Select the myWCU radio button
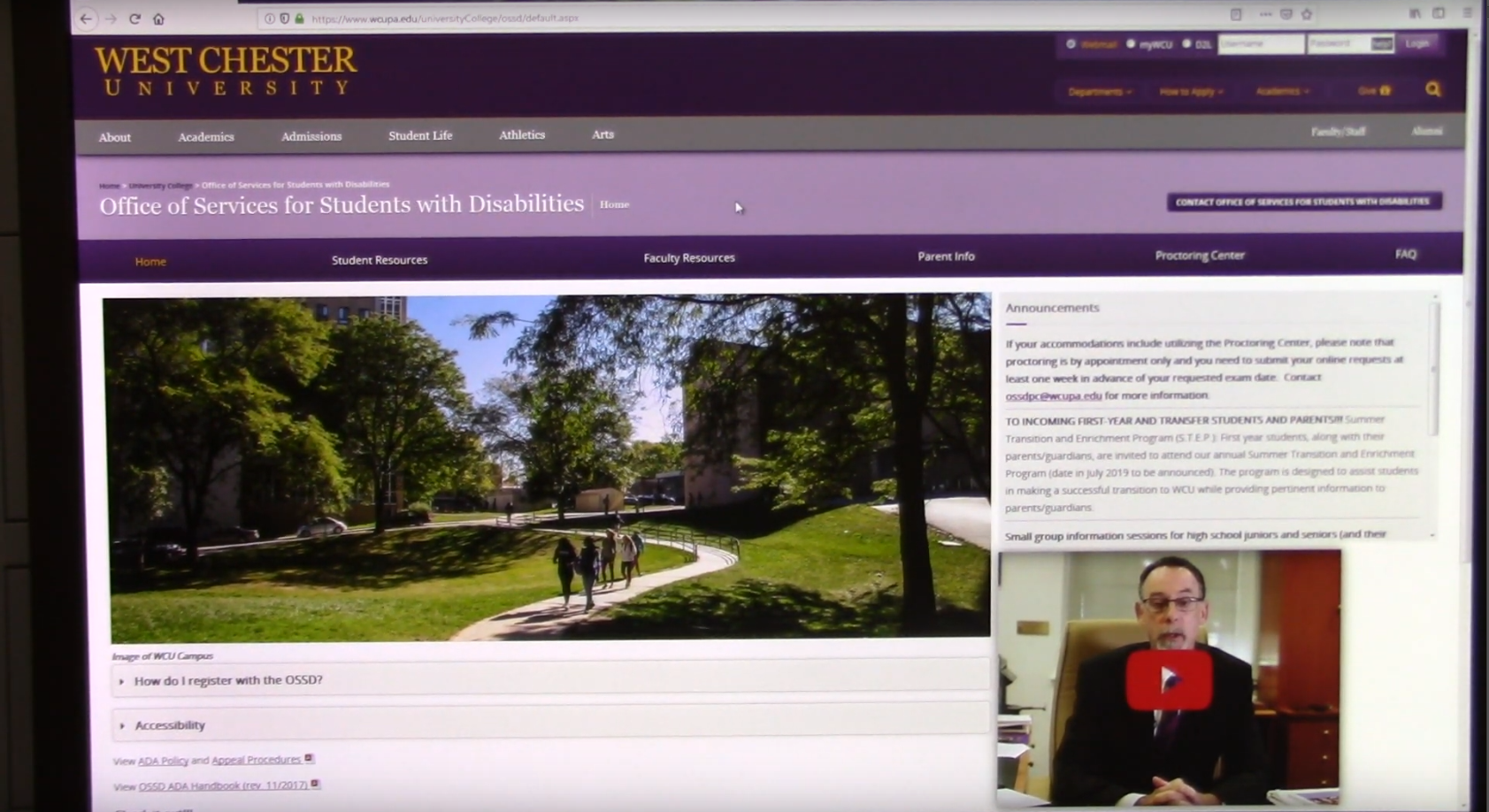Image resolution: width=1489 pixels, height=812 pixels. (1131, 43)
